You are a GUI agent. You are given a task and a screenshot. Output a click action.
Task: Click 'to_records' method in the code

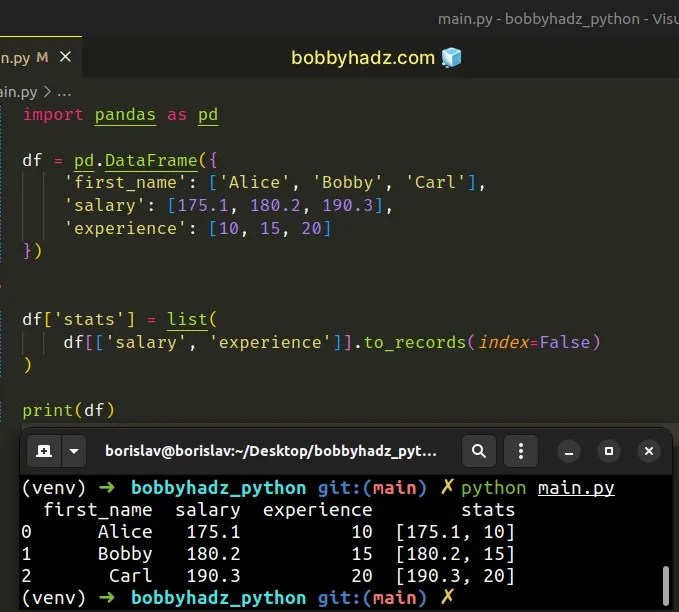click(414, 343)
